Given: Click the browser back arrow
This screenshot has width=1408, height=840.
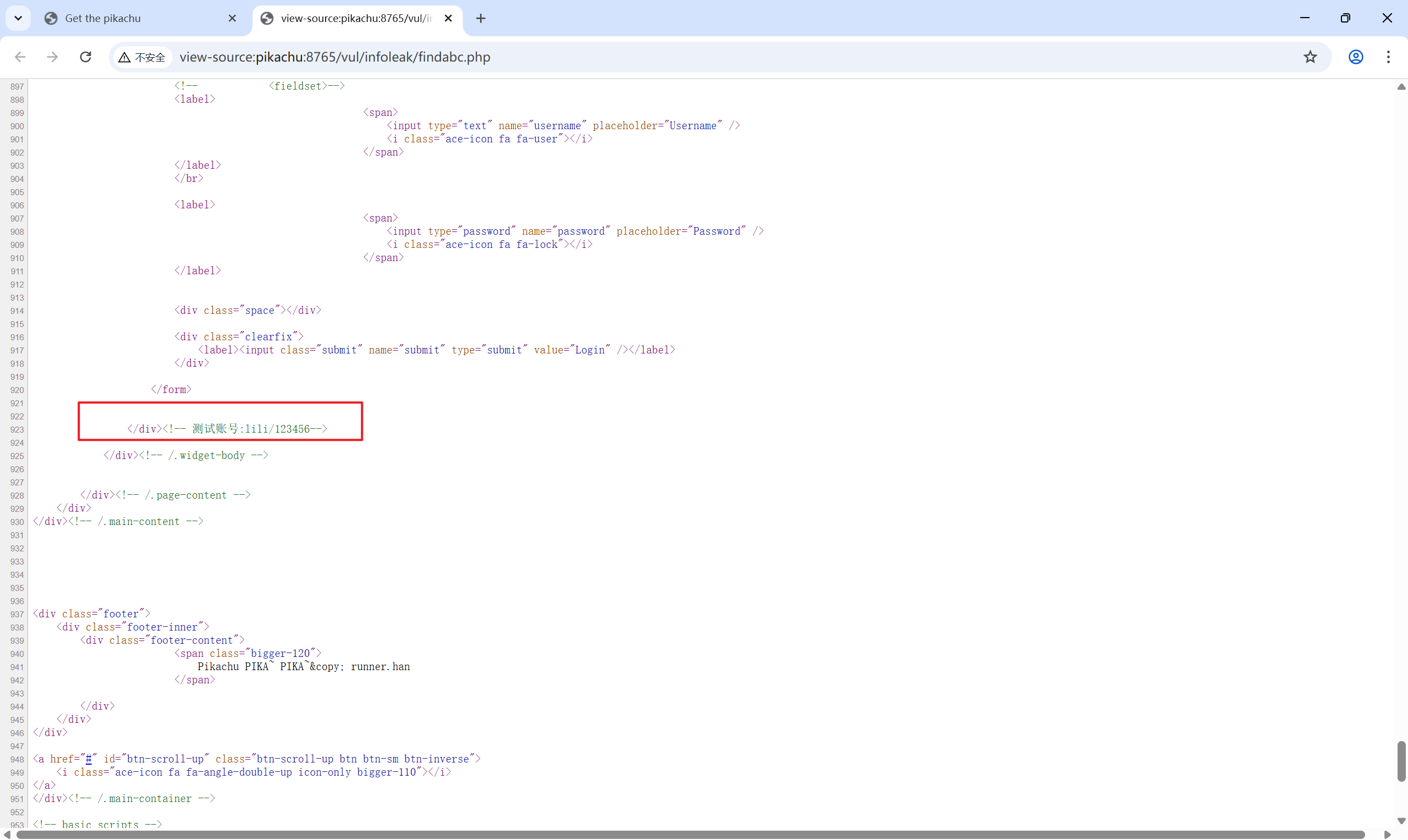Looking at the screenshot, I should click(20, 57).
